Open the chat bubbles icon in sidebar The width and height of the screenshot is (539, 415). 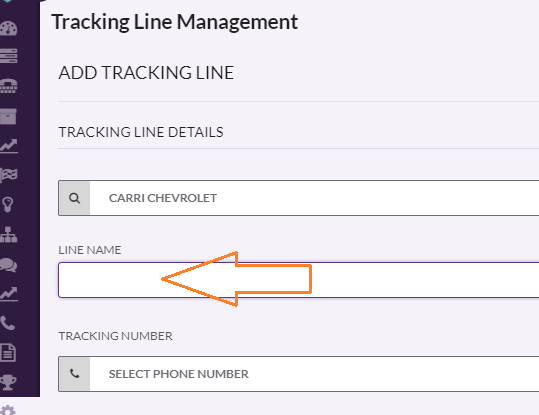coord(8,265)
